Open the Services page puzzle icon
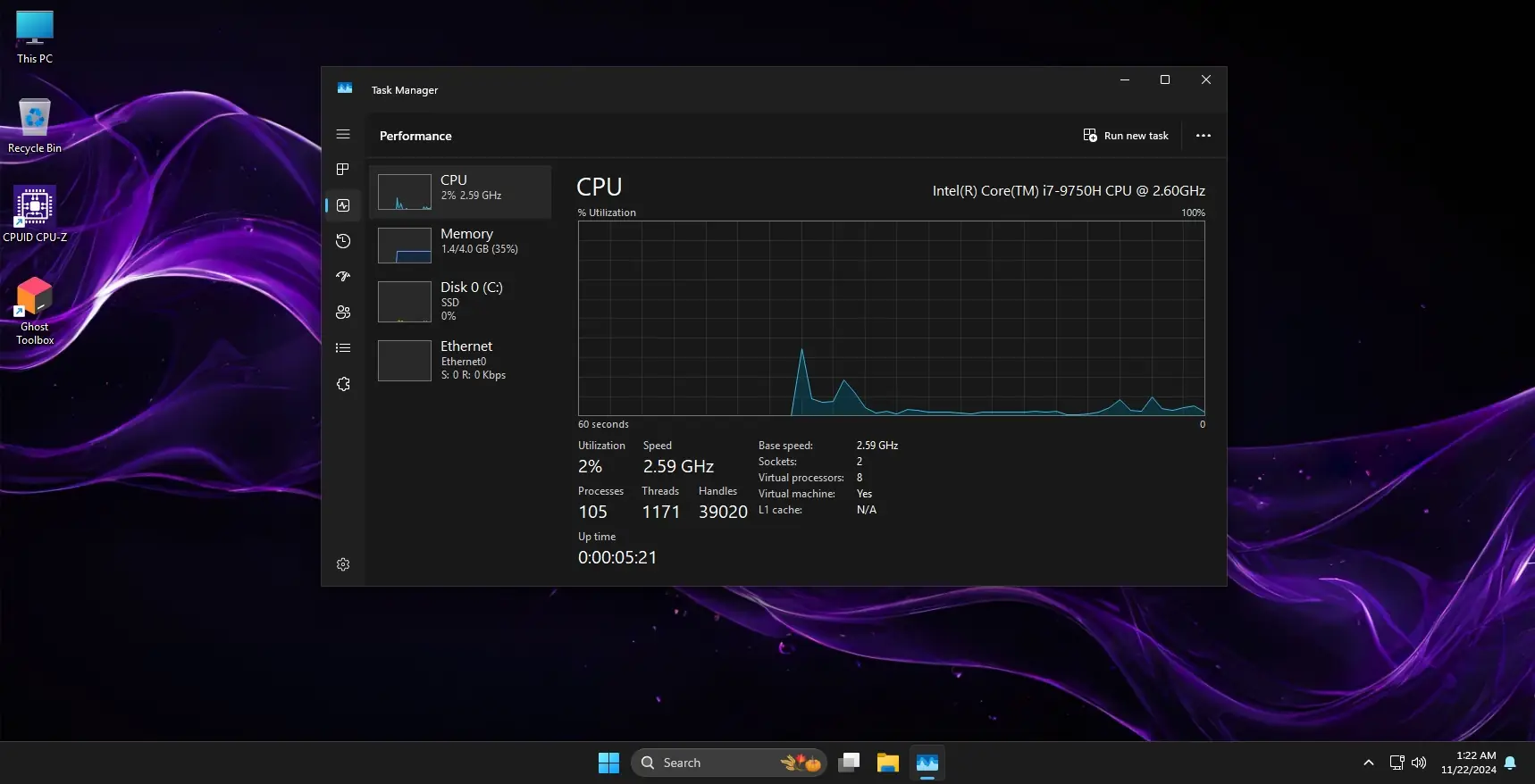 (x=343, y=384)
